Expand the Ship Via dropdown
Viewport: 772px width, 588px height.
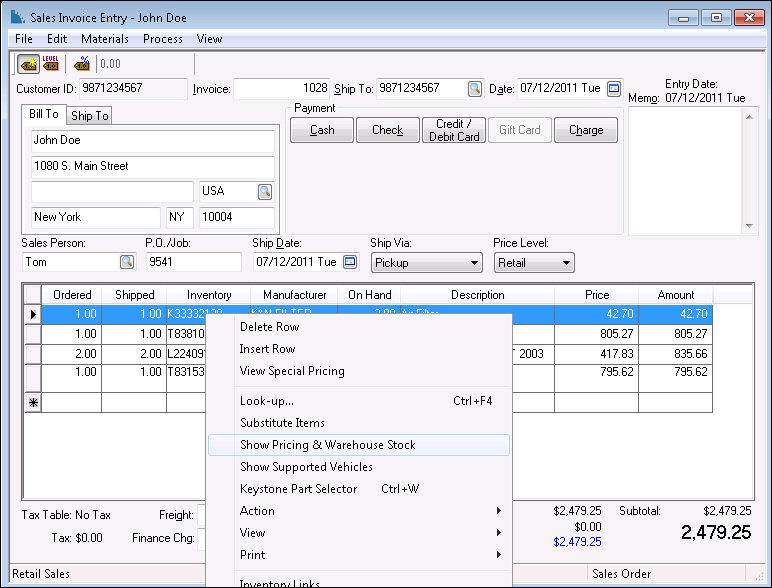point(474,263)
